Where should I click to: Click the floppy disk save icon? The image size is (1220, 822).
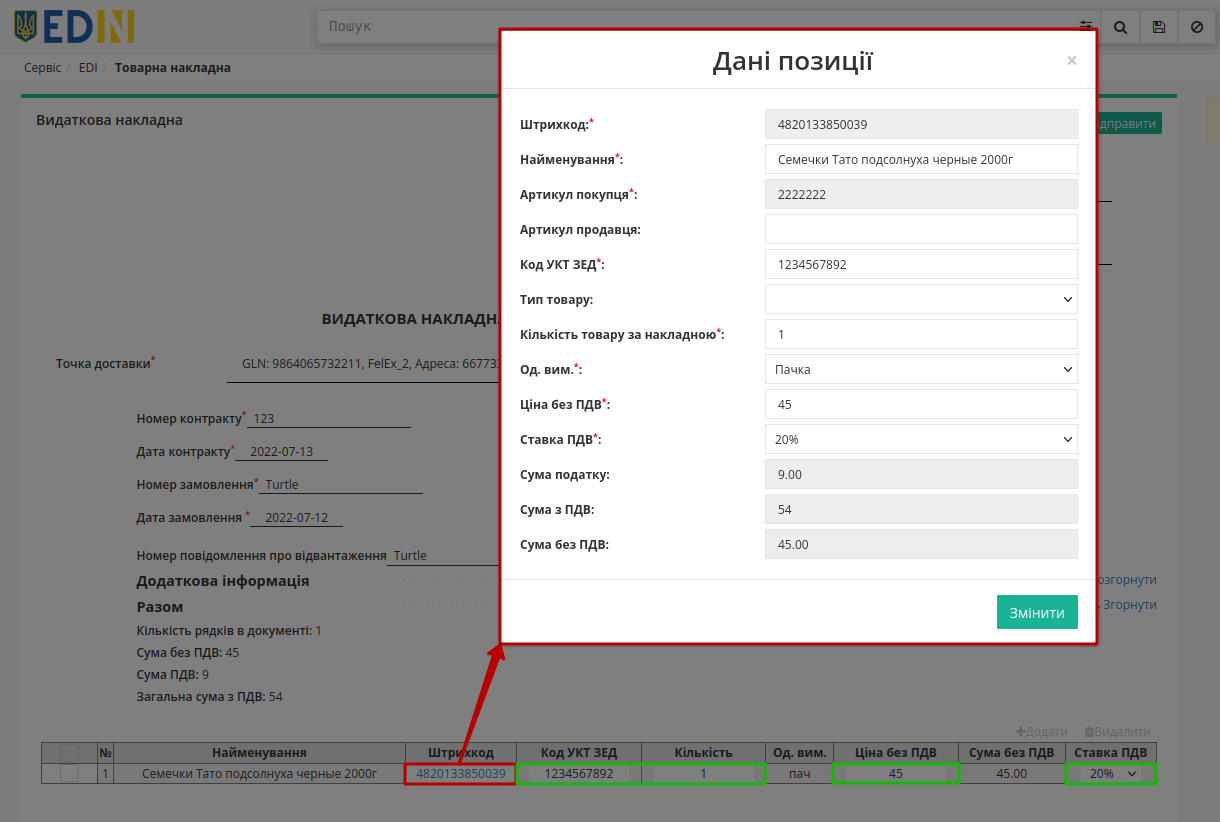[x=1159, y=27]
